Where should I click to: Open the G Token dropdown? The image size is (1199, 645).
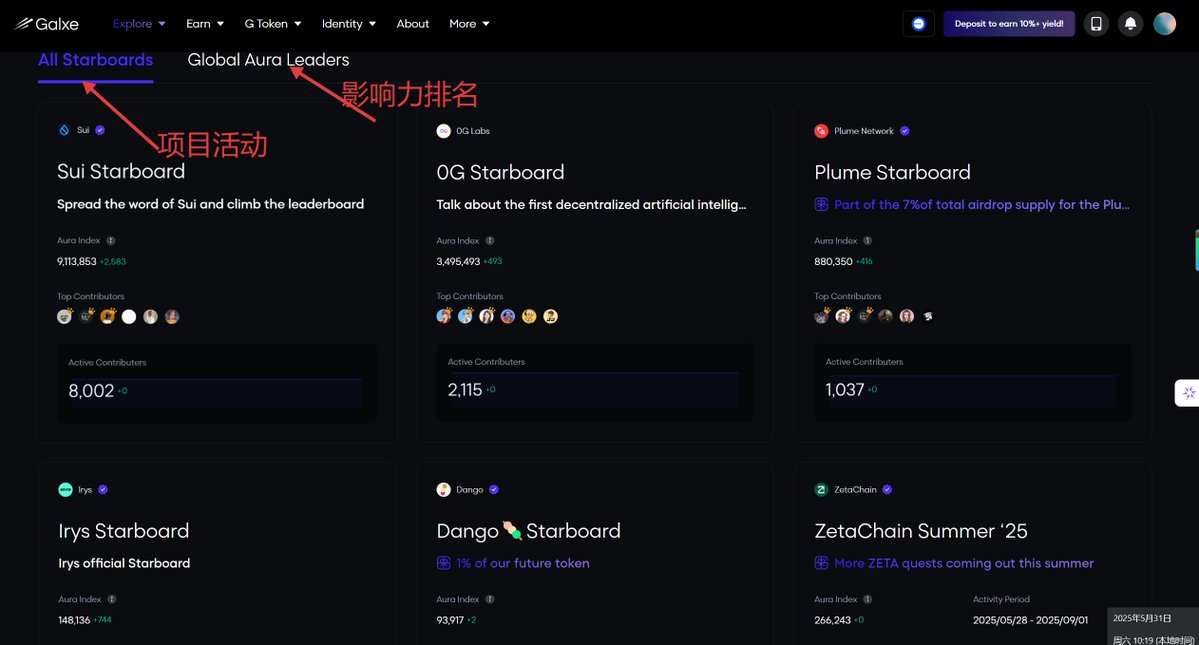(x=273, y=24)
